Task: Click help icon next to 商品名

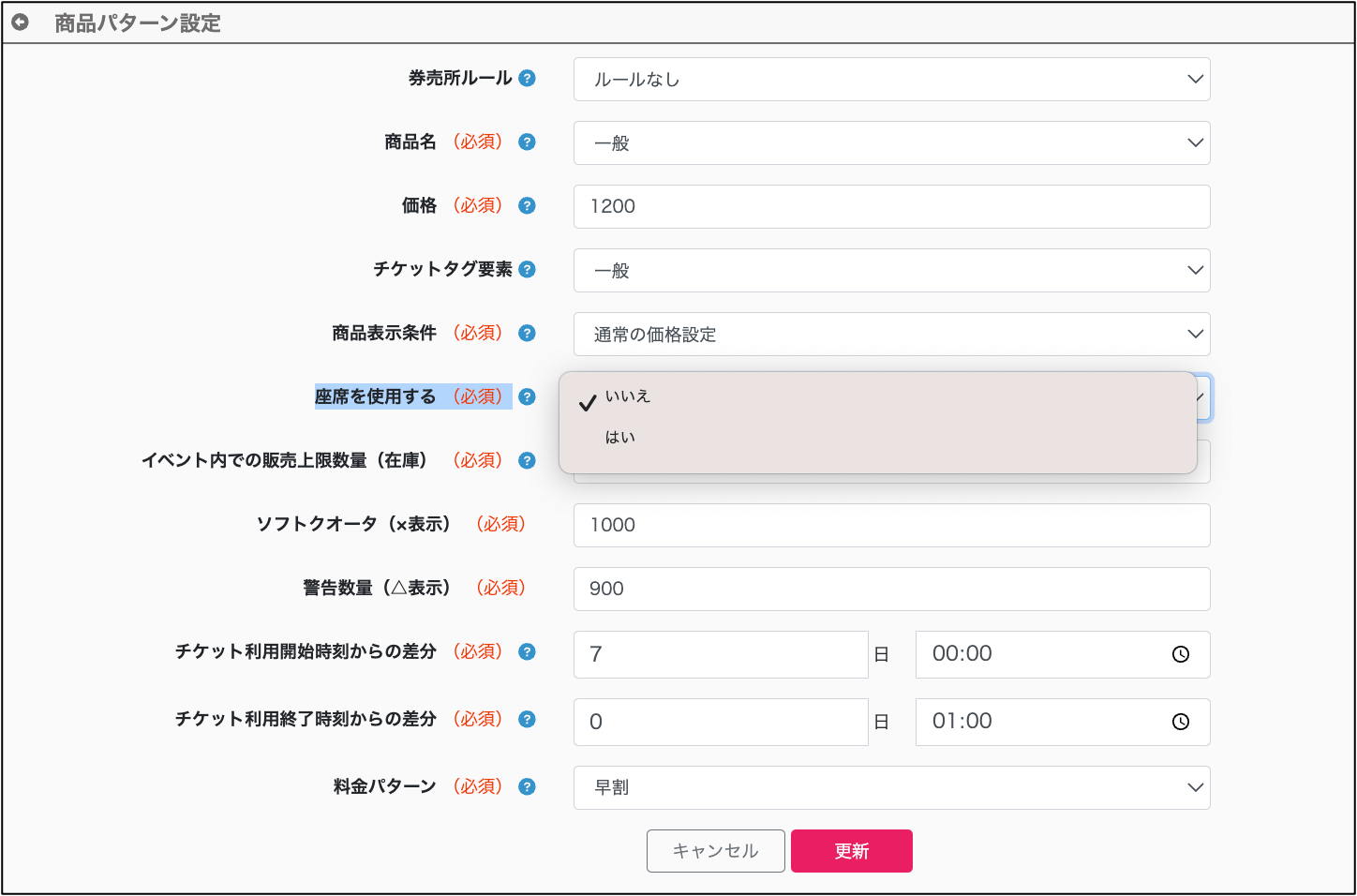Action: [x=527, y=142]
